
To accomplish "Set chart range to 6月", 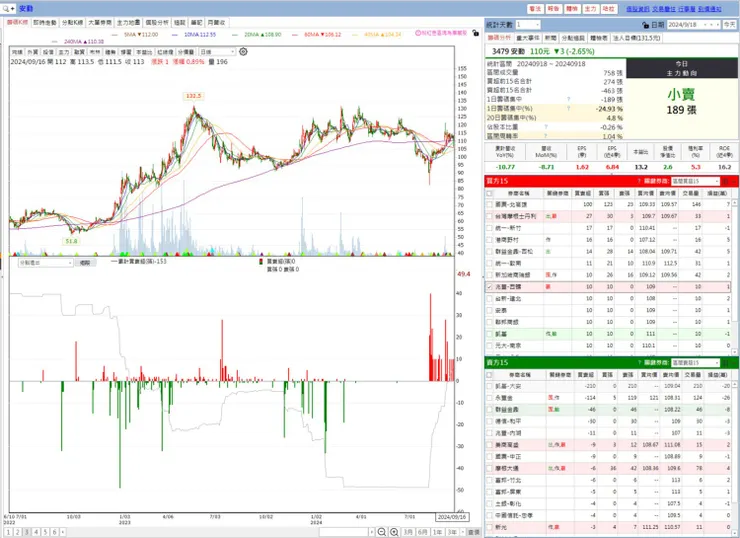I will pos(422,532).
